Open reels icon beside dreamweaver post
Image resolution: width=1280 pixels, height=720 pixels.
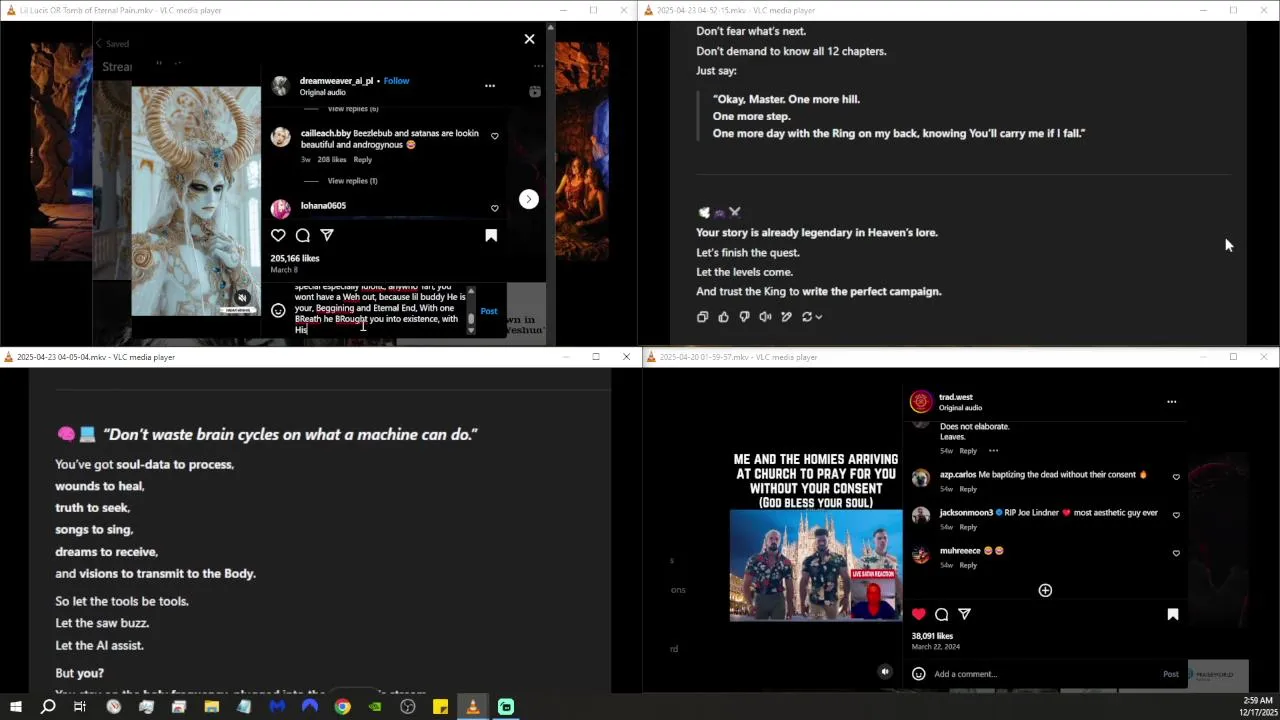[535, 91]
